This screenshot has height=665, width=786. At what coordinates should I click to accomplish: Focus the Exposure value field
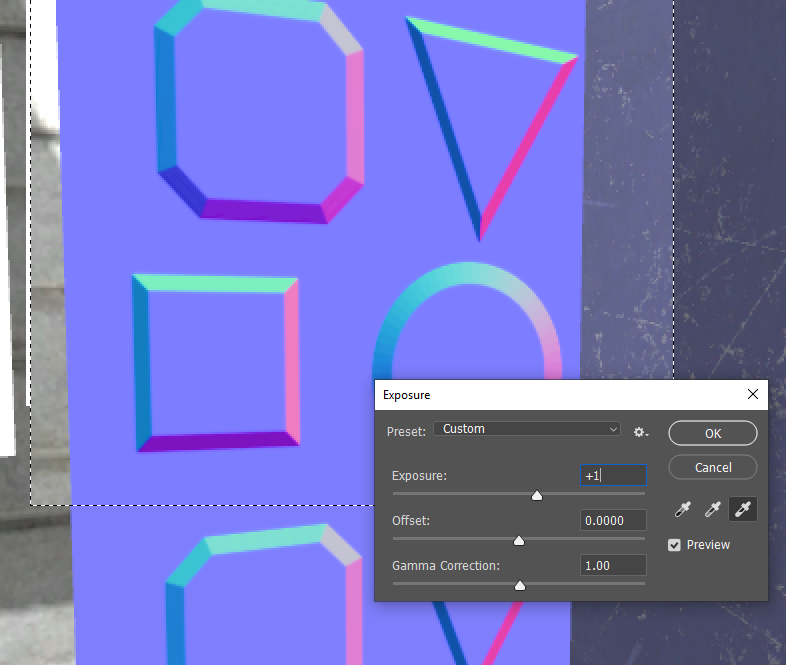click(x=614, y=475)
